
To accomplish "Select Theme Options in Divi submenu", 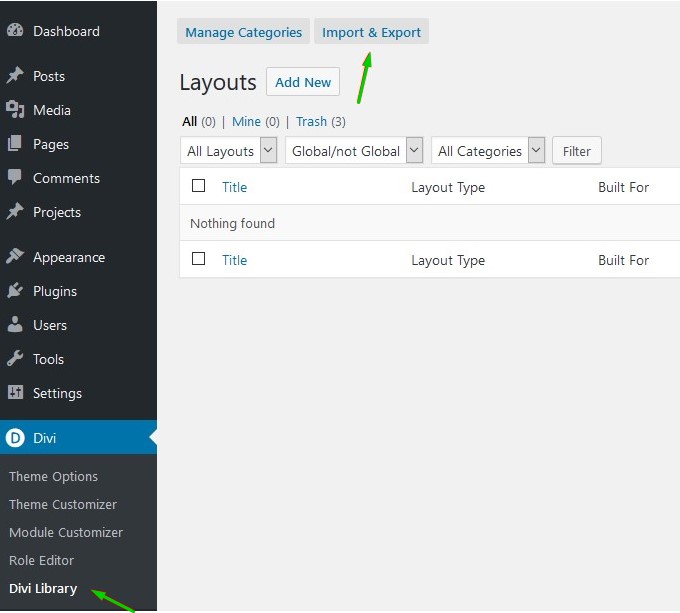I will click(53, 476).
